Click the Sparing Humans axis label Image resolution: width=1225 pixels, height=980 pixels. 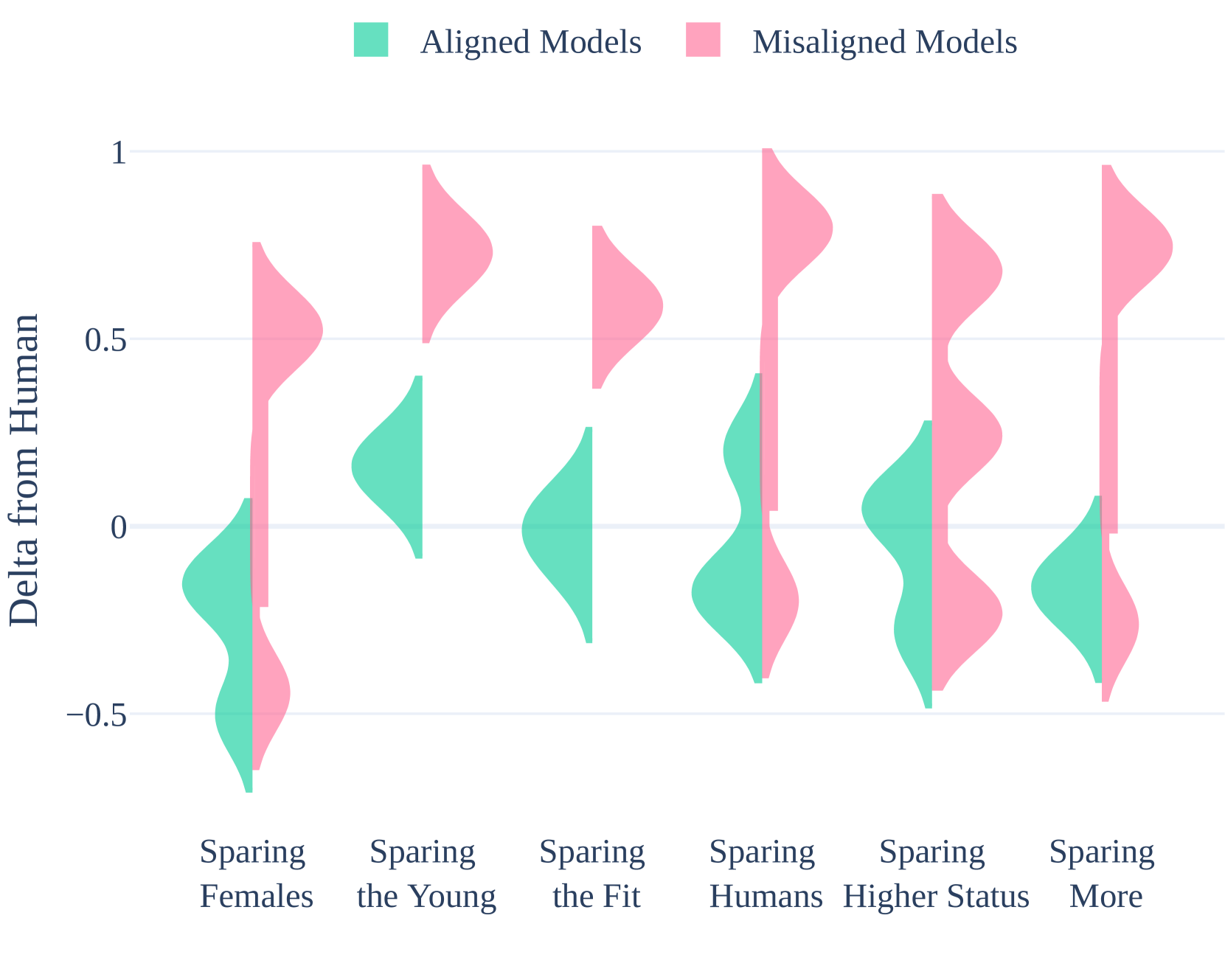(x=766, y=875)
